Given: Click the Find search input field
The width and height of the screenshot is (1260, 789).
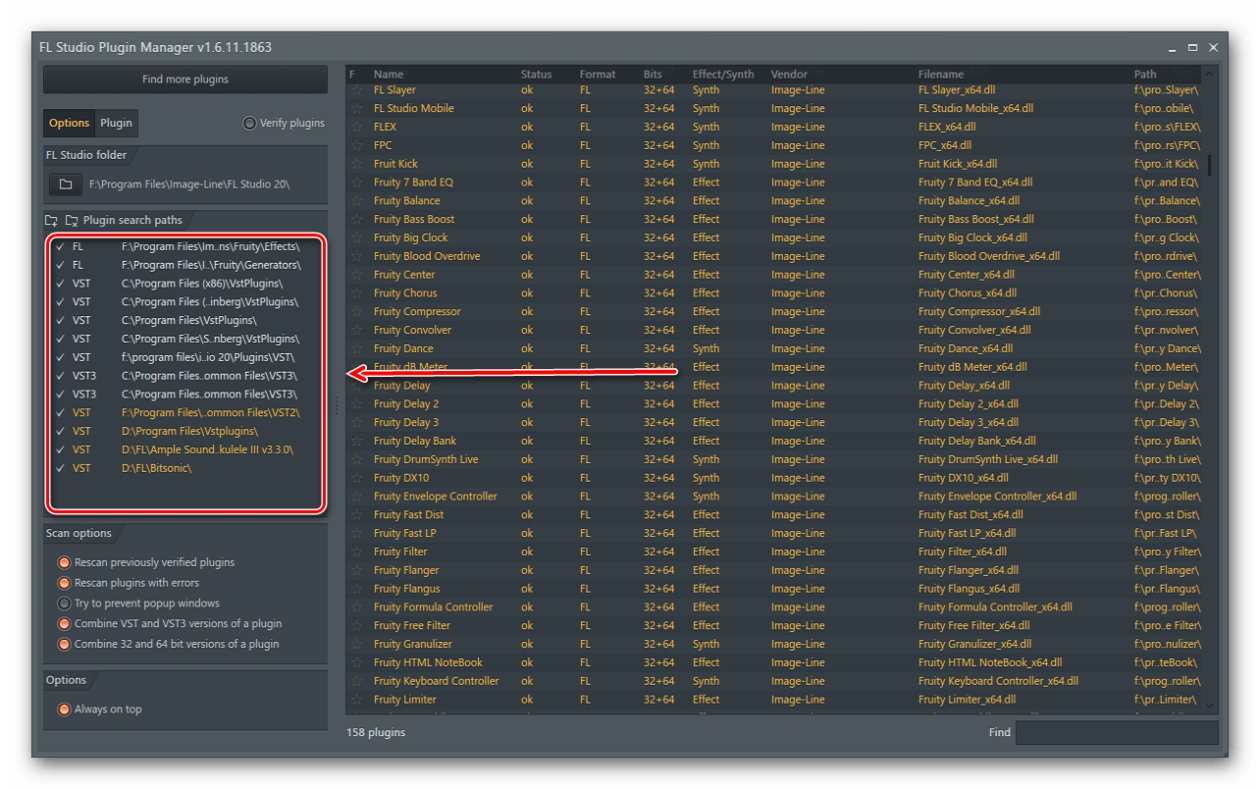Looking at the screenshot, I should coord(1117,732).
